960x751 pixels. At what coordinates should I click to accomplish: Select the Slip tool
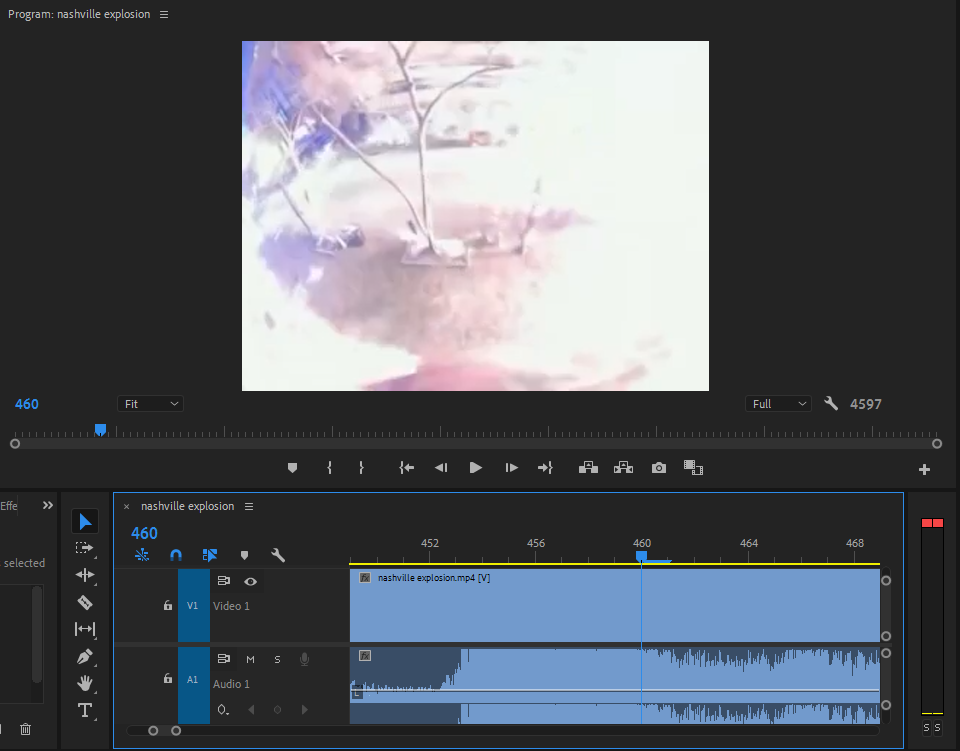pyautogui.click(x=84, y=629)
